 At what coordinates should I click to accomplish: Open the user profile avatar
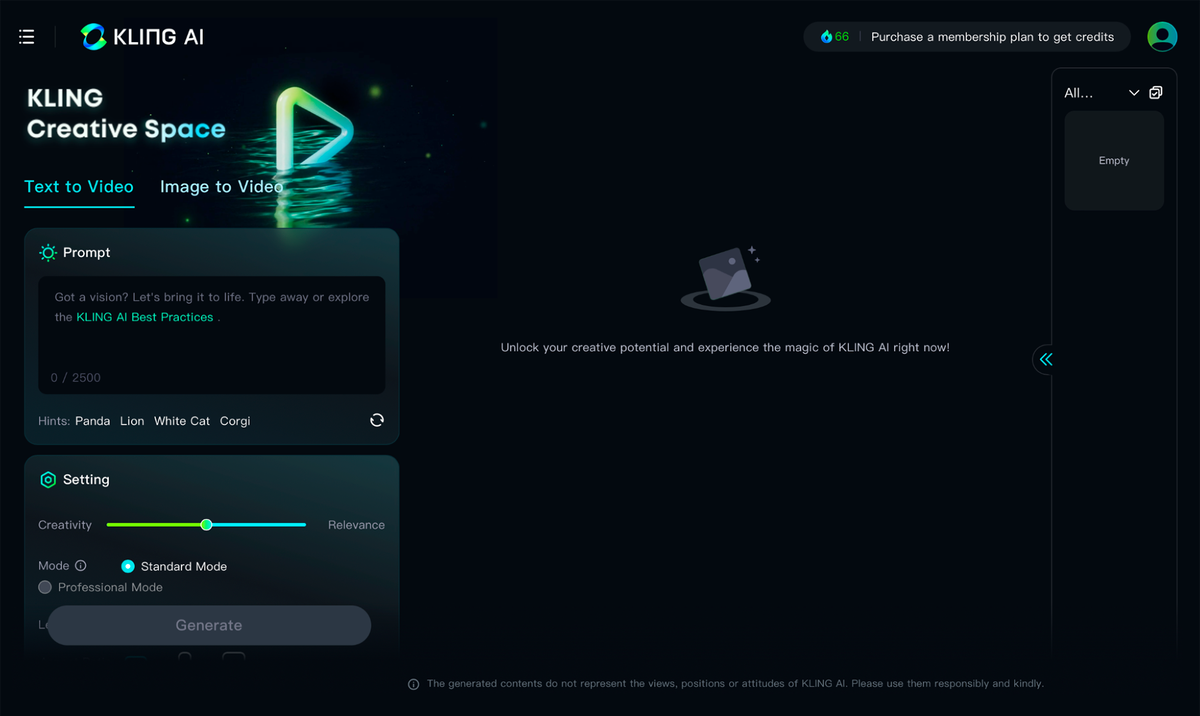pos(1162,37)
